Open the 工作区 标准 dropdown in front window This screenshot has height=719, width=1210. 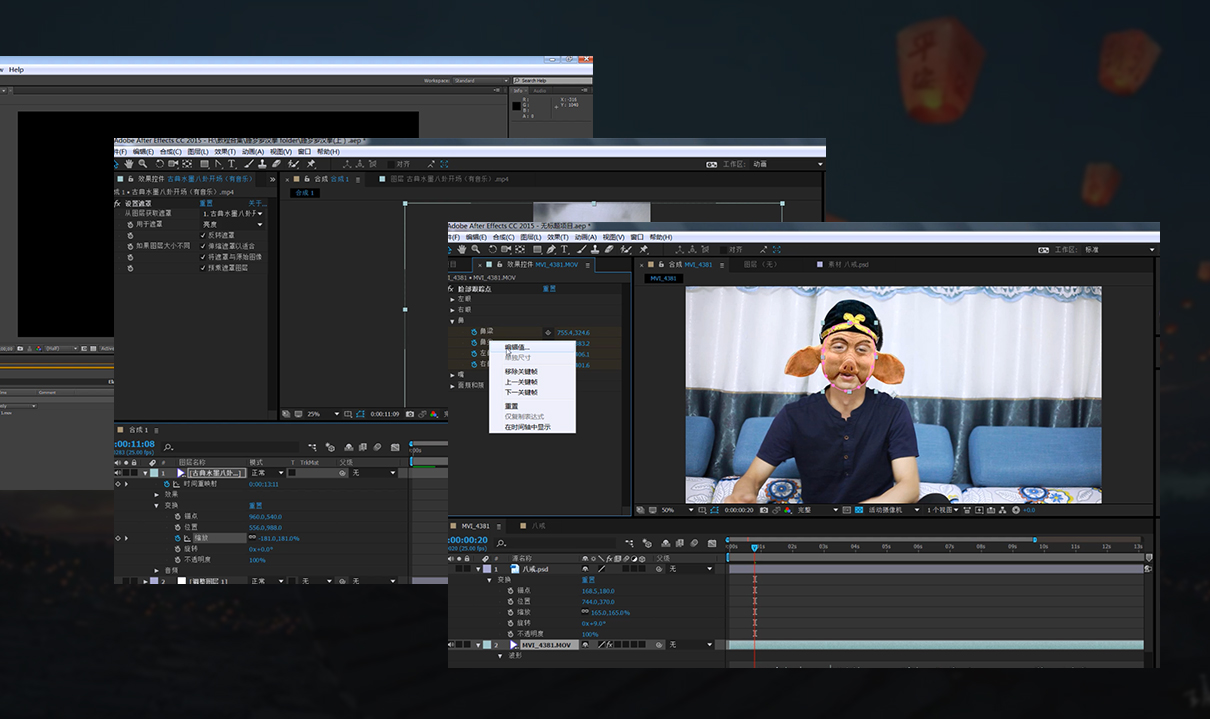tap(1120, 249)
